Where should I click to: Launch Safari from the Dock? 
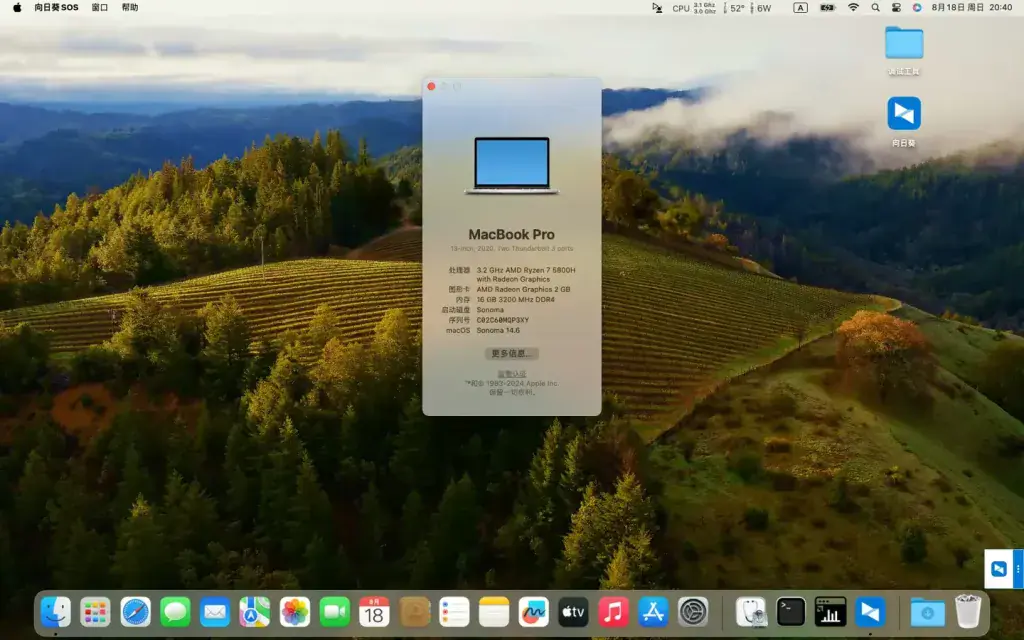tap(135, 612)
